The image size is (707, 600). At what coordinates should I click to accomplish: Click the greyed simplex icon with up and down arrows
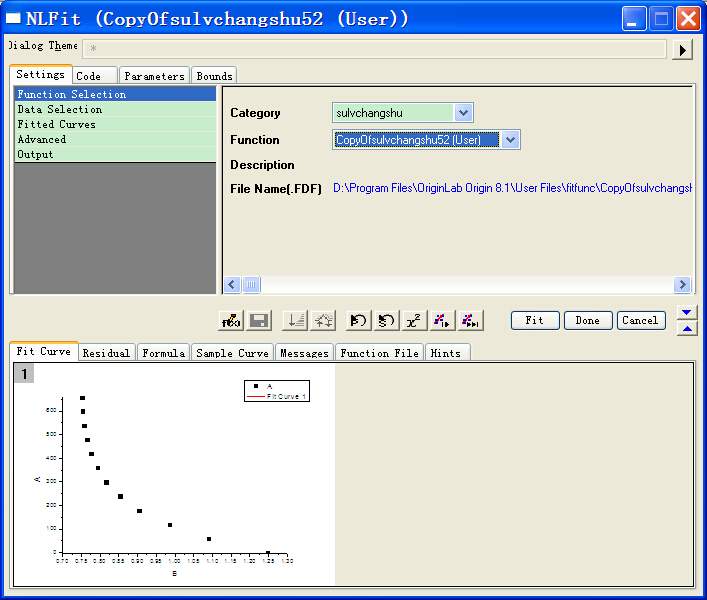323,321
